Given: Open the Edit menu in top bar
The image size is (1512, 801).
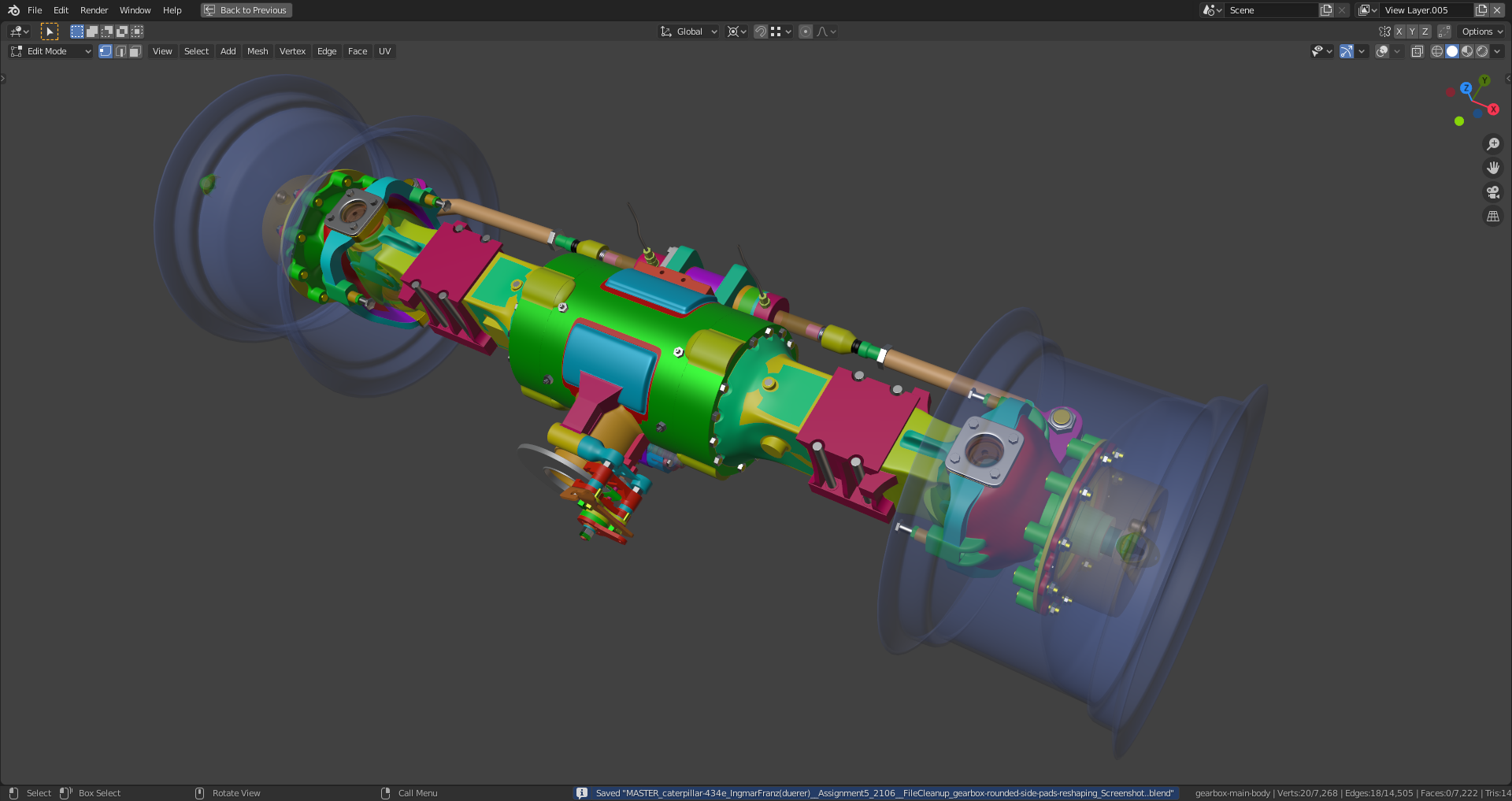Looking at the screenshot, I should [x=61, y=10].
